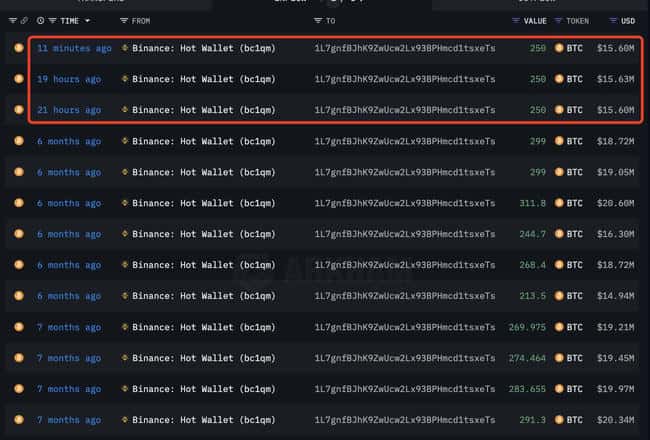Screen dimensions: 650x440
Task: Click the VALUE column filter icon
Action: (x=517, y=20)
